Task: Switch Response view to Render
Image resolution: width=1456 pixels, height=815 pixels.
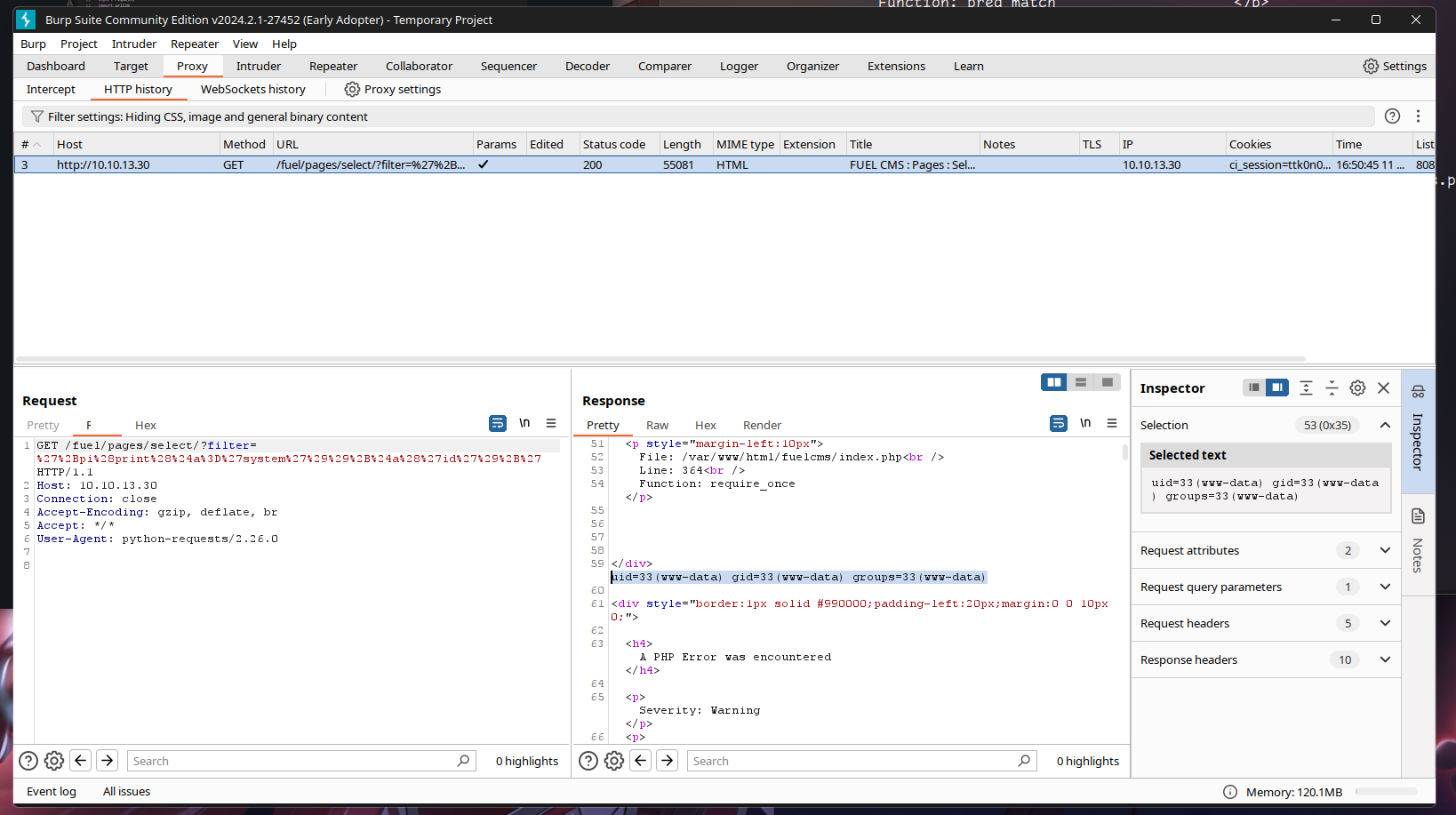Action: click(762, 425)
